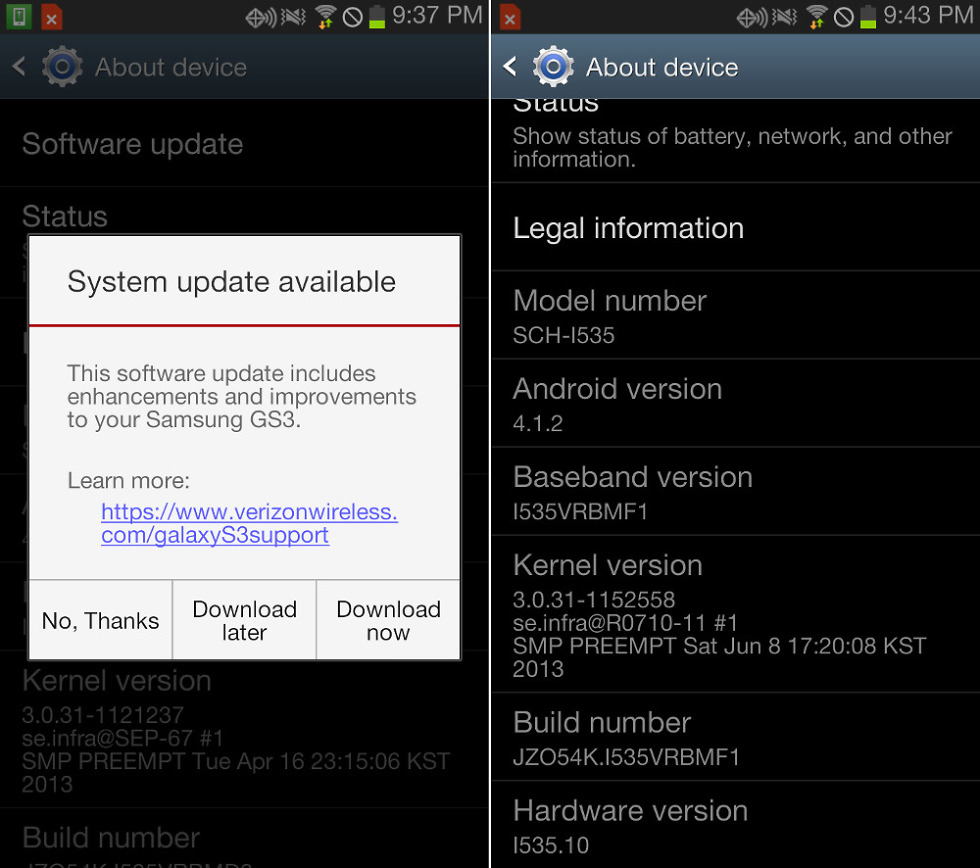Tap NFC icon in left status bar
This screenshot has width=980, height=868.
(x=261, y=17)
